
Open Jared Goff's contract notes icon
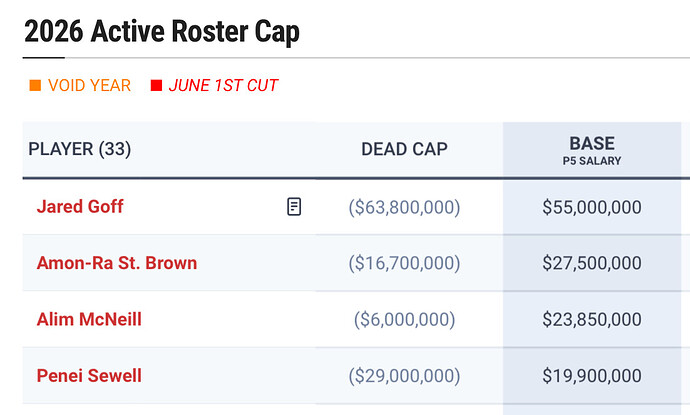coord(294,207)
